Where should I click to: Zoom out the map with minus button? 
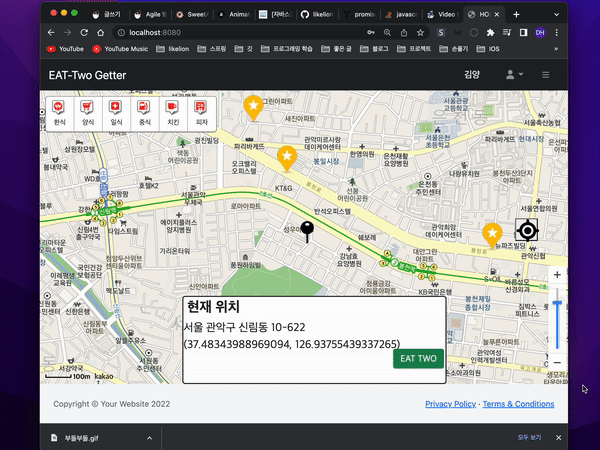click(557, 362)
